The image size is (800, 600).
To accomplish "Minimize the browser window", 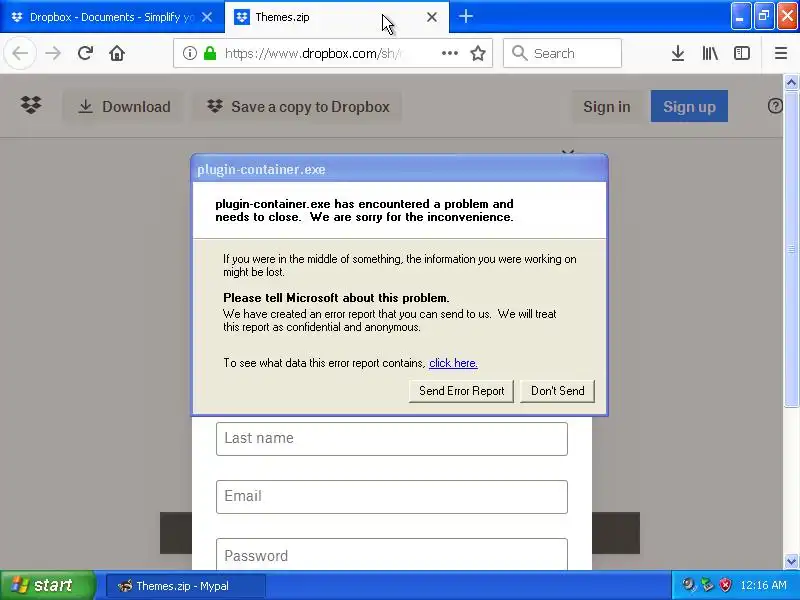I will coord(740,16).
